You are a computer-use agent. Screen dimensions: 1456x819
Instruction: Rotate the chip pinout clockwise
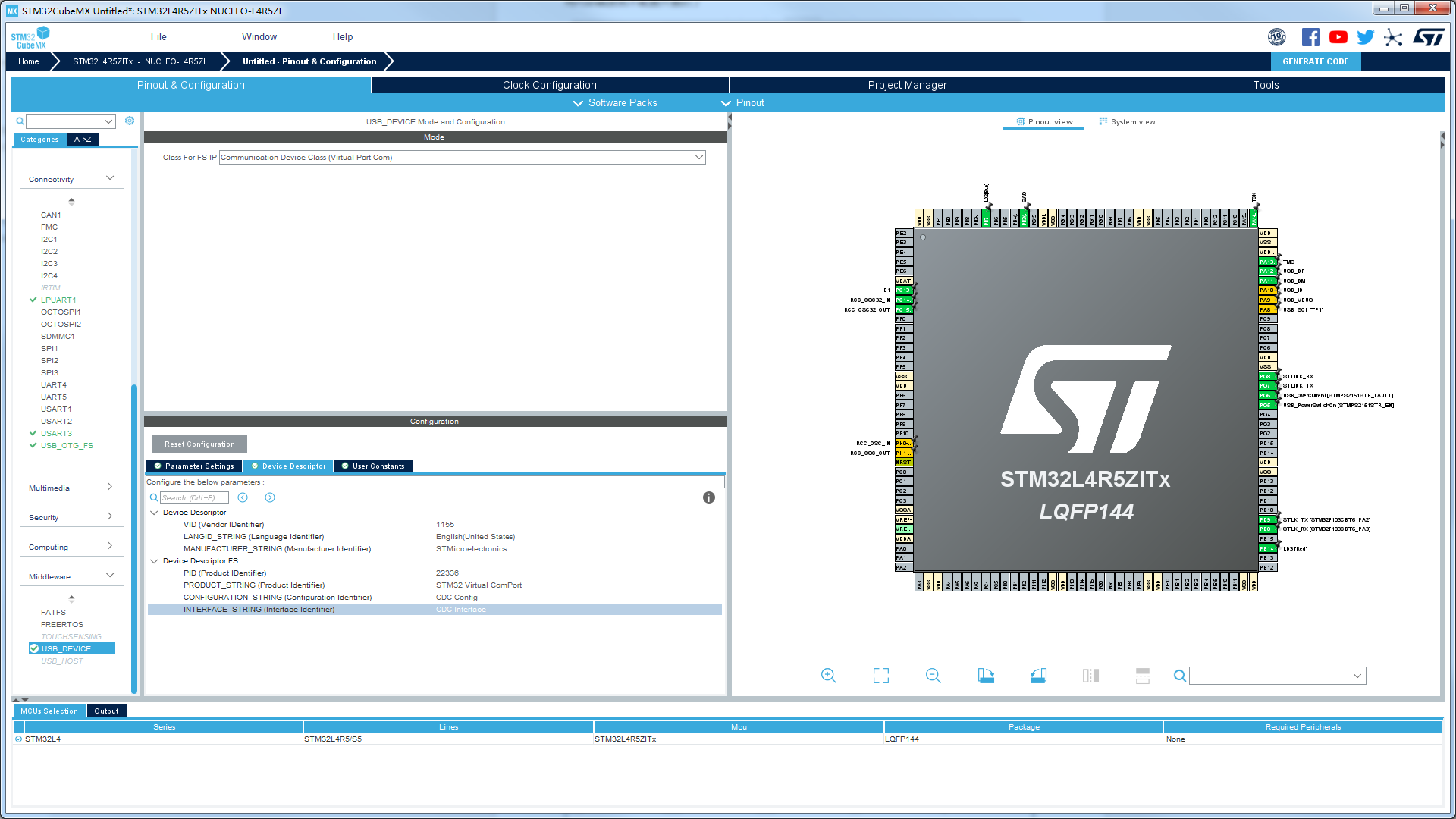click(x=985, y=675)
